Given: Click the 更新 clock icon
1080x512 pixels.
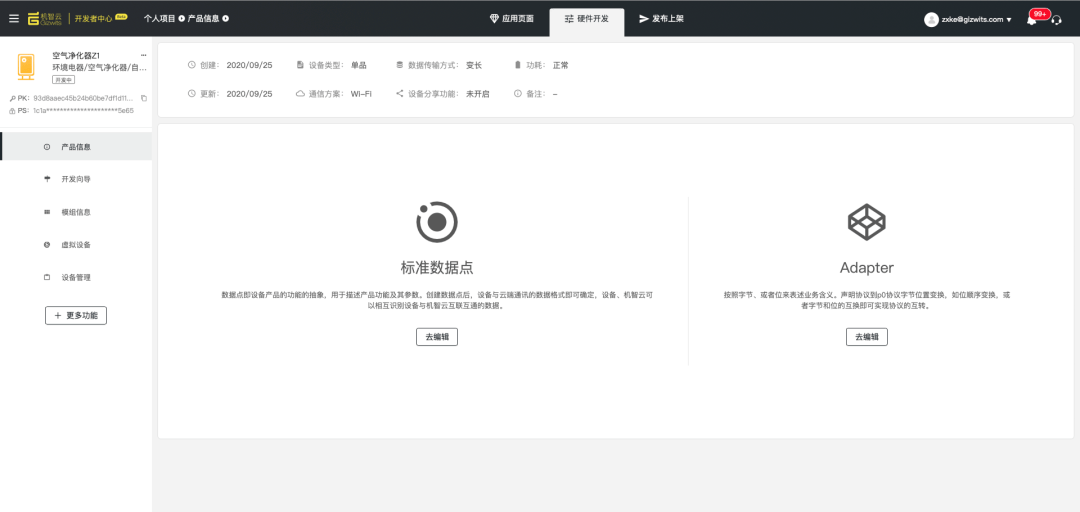Looking at the screenshot, I should pos(191,94).
